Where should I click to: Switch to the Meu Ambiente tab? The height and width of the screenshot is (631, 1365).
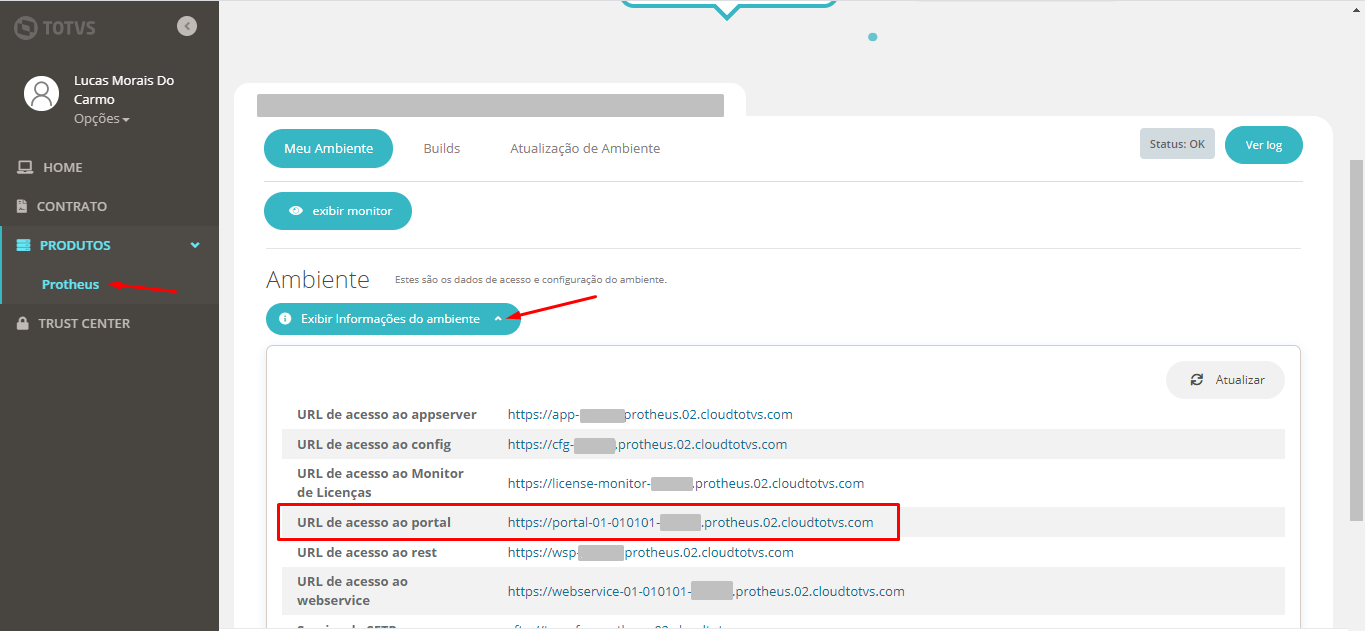click(x=328, y=148)
